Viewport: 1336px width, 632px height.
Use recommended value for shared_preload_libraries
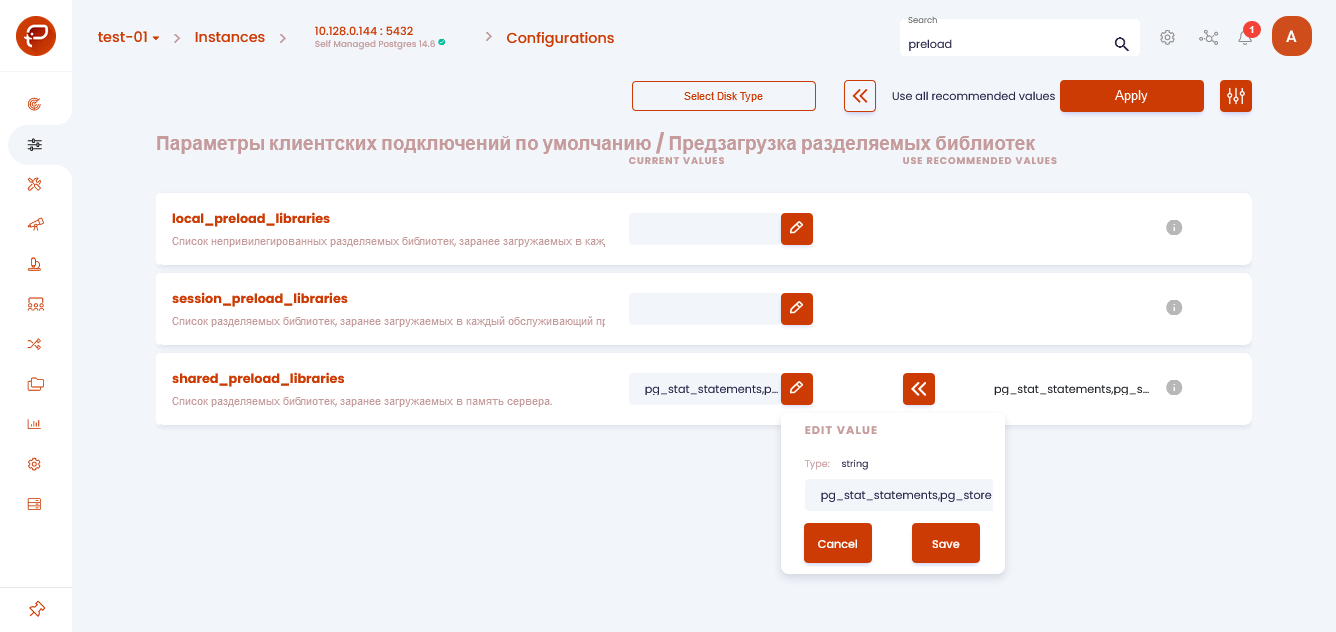coord(919,389)
